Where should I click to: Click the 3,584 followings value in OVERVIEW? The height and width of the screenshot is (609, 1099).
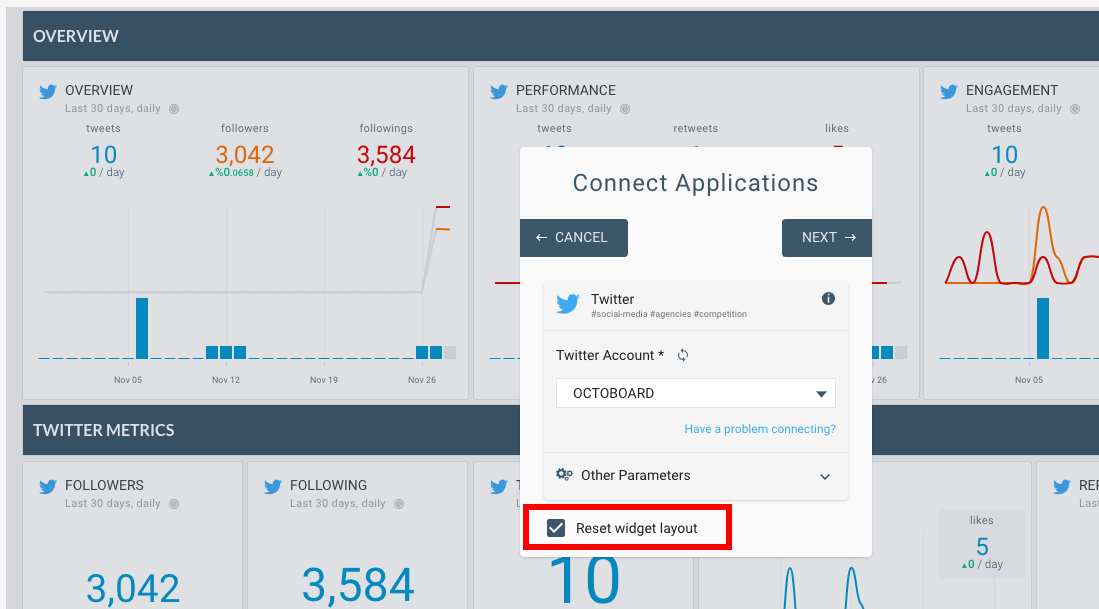(386, 154)
